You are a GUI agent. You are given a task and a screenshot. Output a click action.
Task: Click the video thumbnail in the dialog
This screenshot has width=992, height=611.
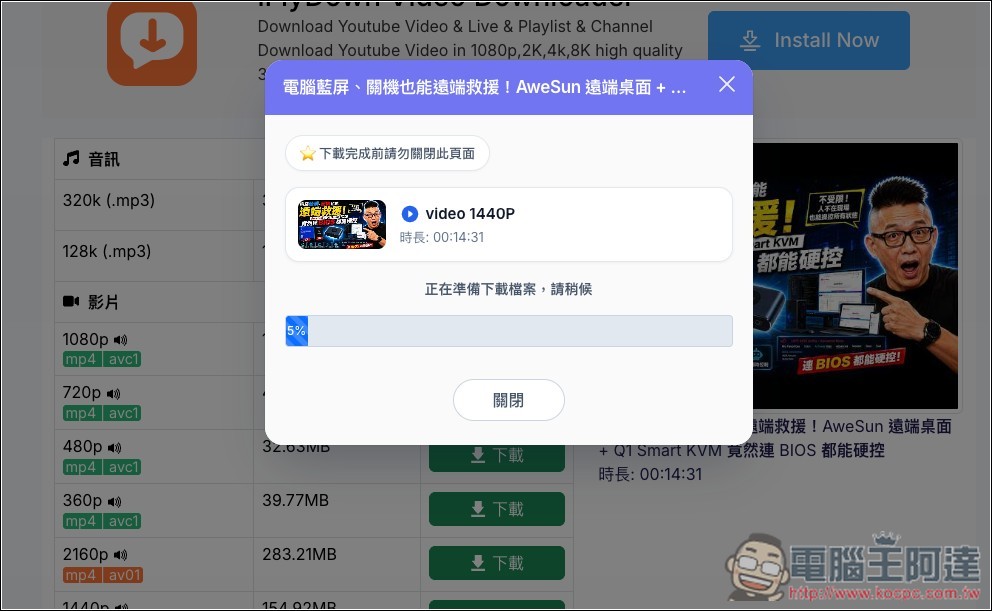tap(342, 225)
